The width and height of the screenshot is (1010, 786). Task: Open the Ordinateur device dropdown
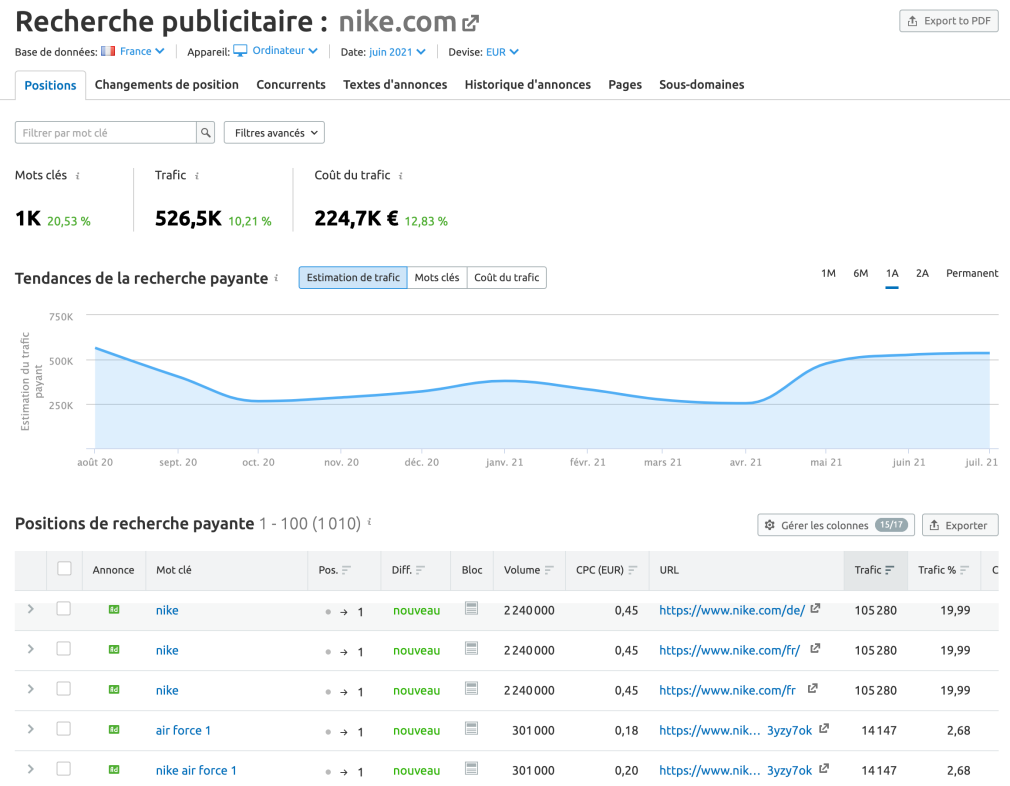pos(285,50)
